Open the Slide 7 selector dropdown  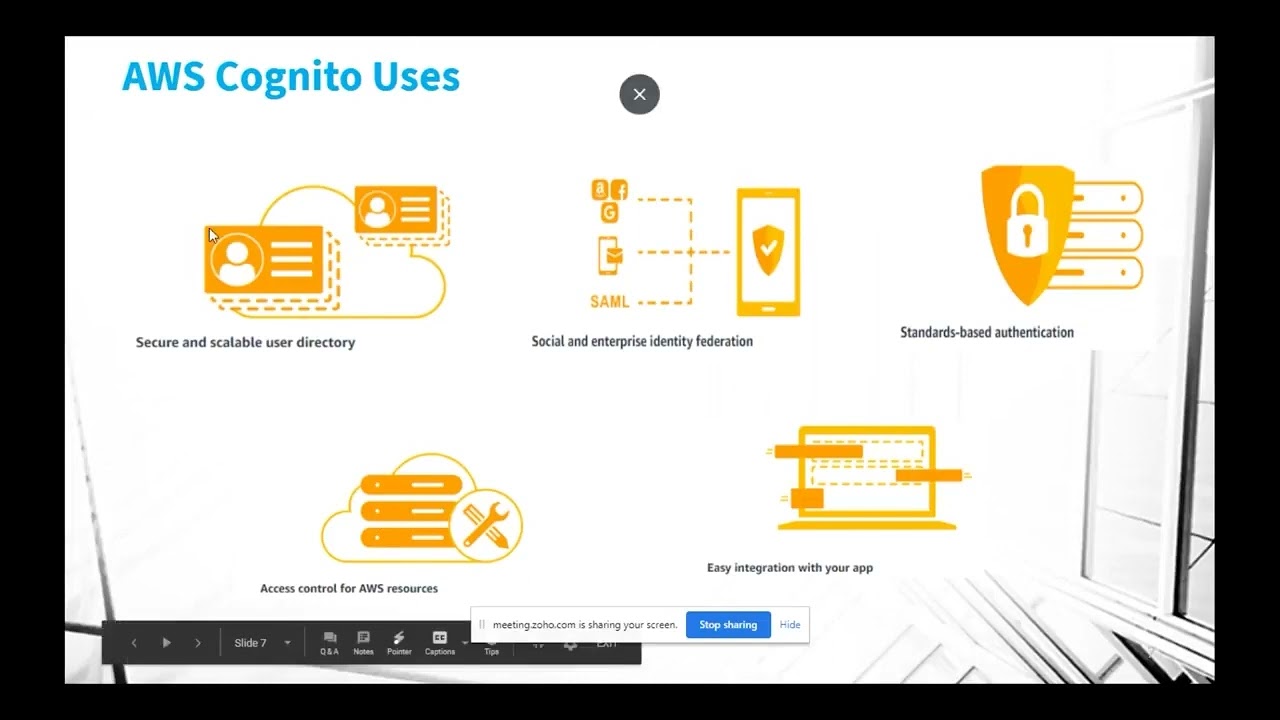coord(263,643)
